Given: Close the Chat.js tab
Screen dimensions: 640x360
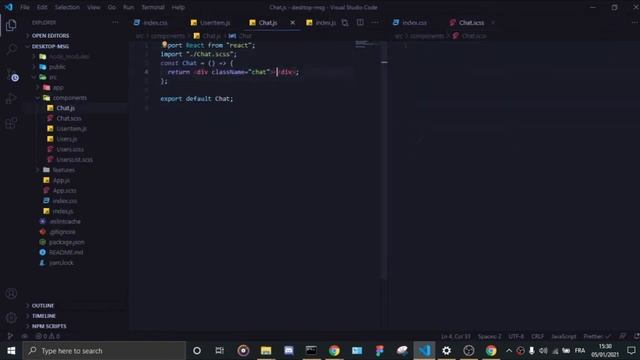Looking at the screenshot, I should [292, 22].
